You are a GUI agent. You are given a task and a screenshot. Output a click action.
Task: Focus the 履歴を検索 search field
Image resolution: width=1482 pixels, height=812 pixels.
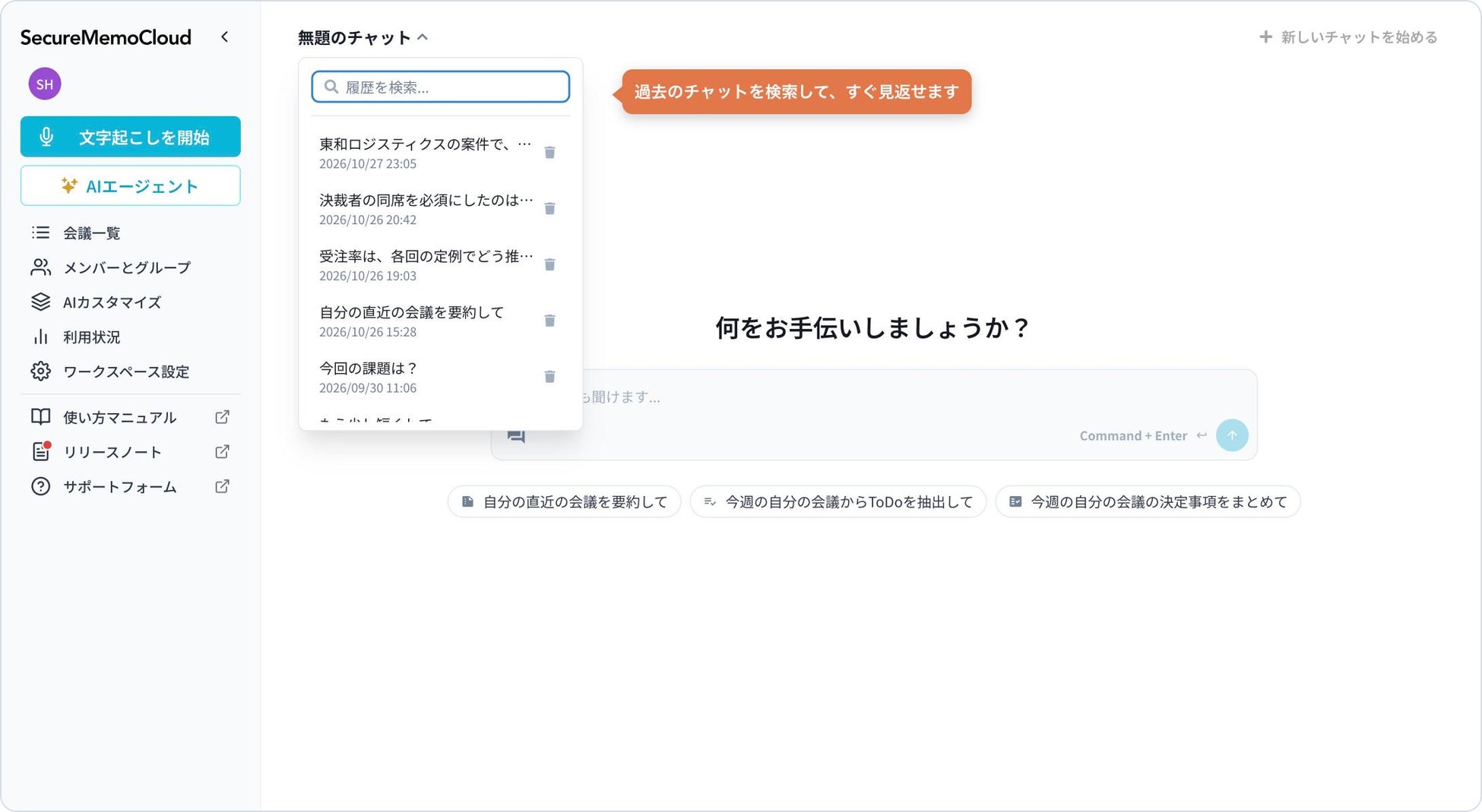[441, 87]
